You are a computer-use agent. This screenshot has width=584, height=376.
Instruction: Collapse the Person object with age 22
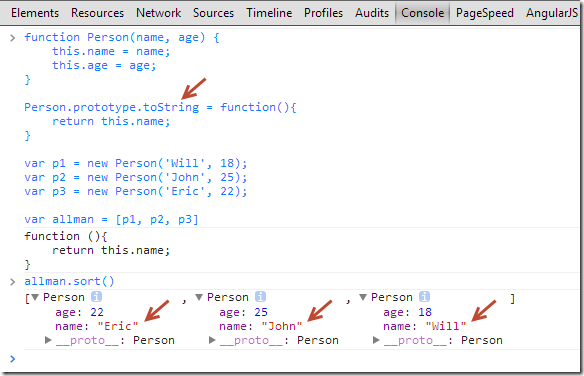coord(35,297)
